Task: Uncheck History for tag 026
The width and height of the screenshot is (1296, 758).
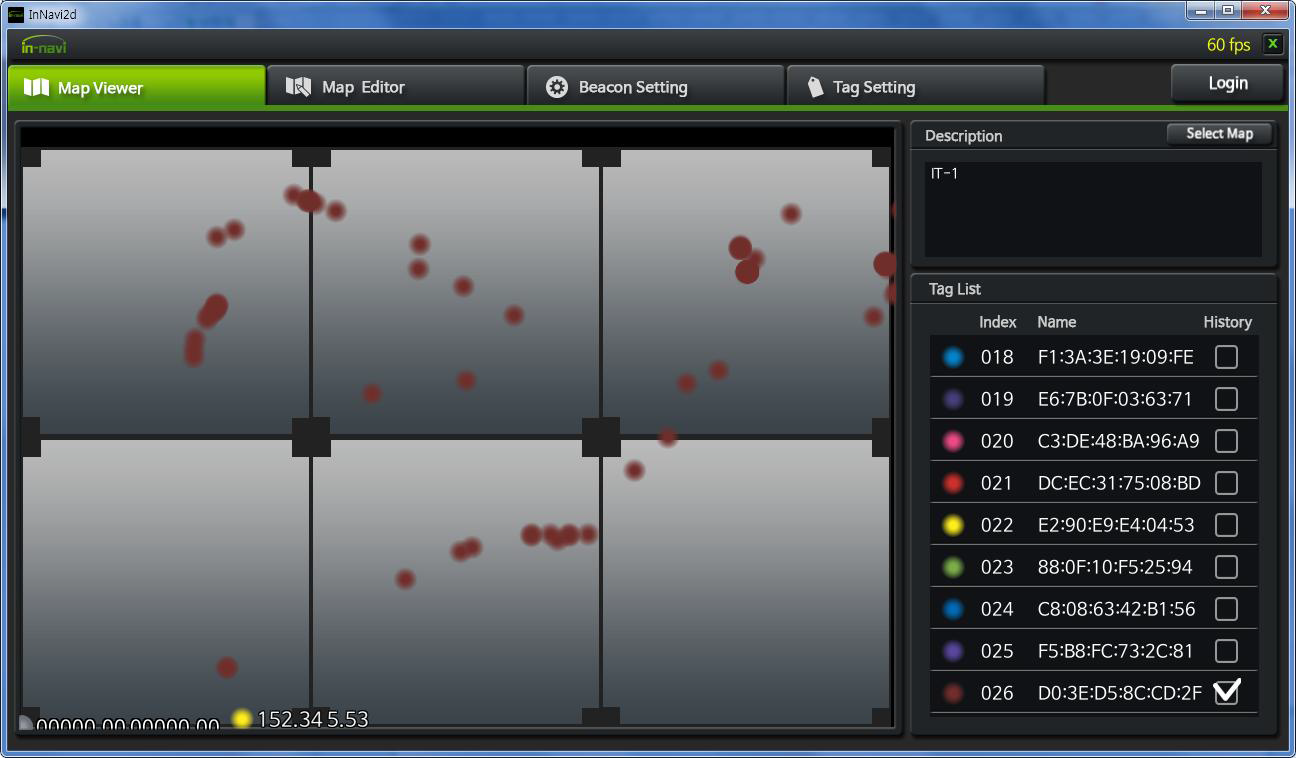Action: click(1226, 692)
